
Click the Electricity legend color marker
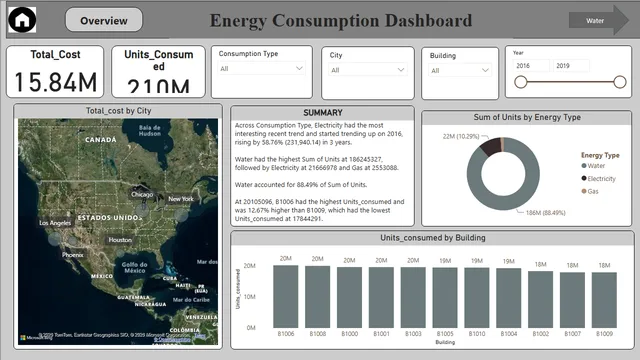point(584,178)
